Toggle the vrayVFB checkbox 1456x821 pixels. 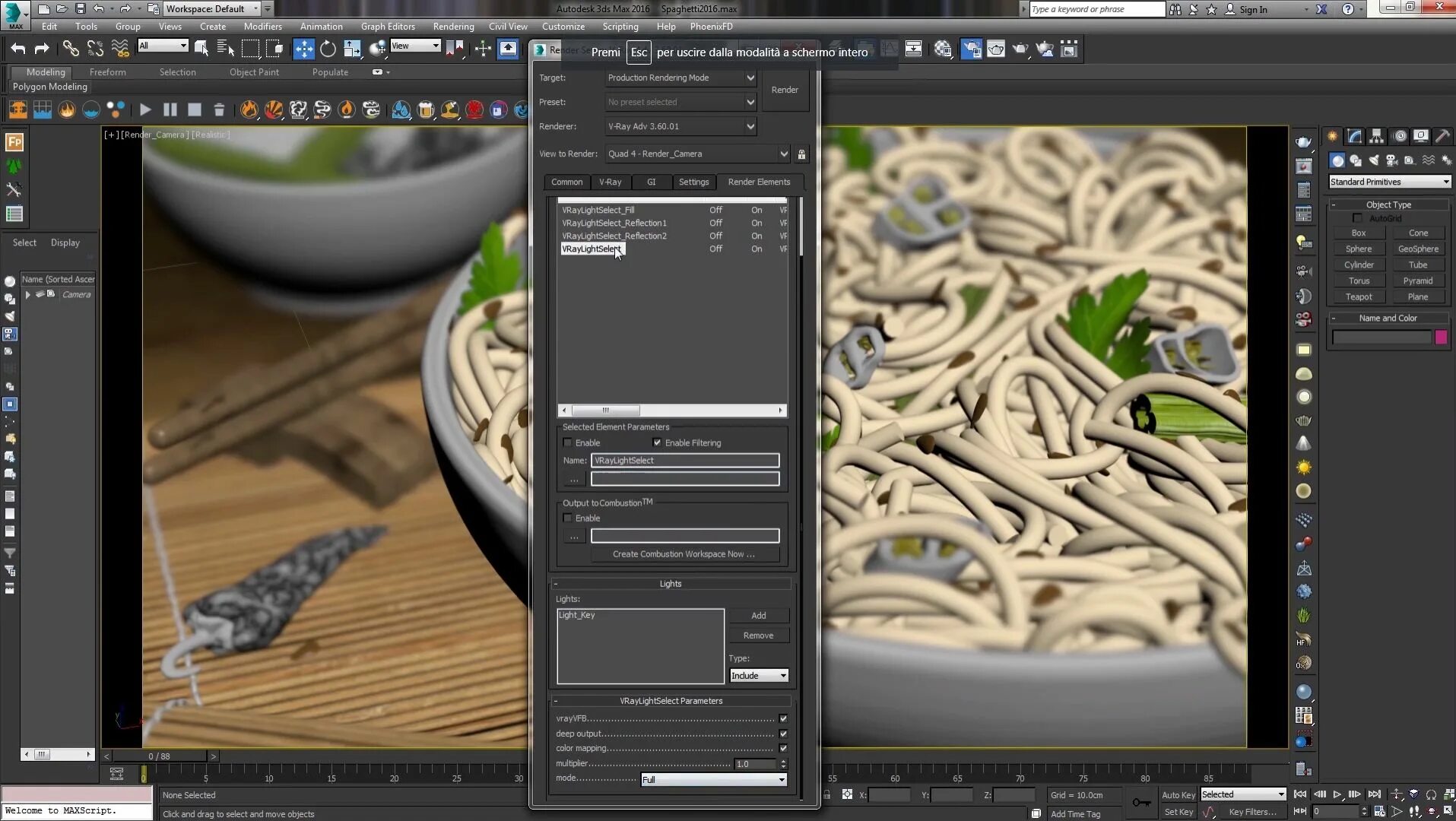point(783,718)
